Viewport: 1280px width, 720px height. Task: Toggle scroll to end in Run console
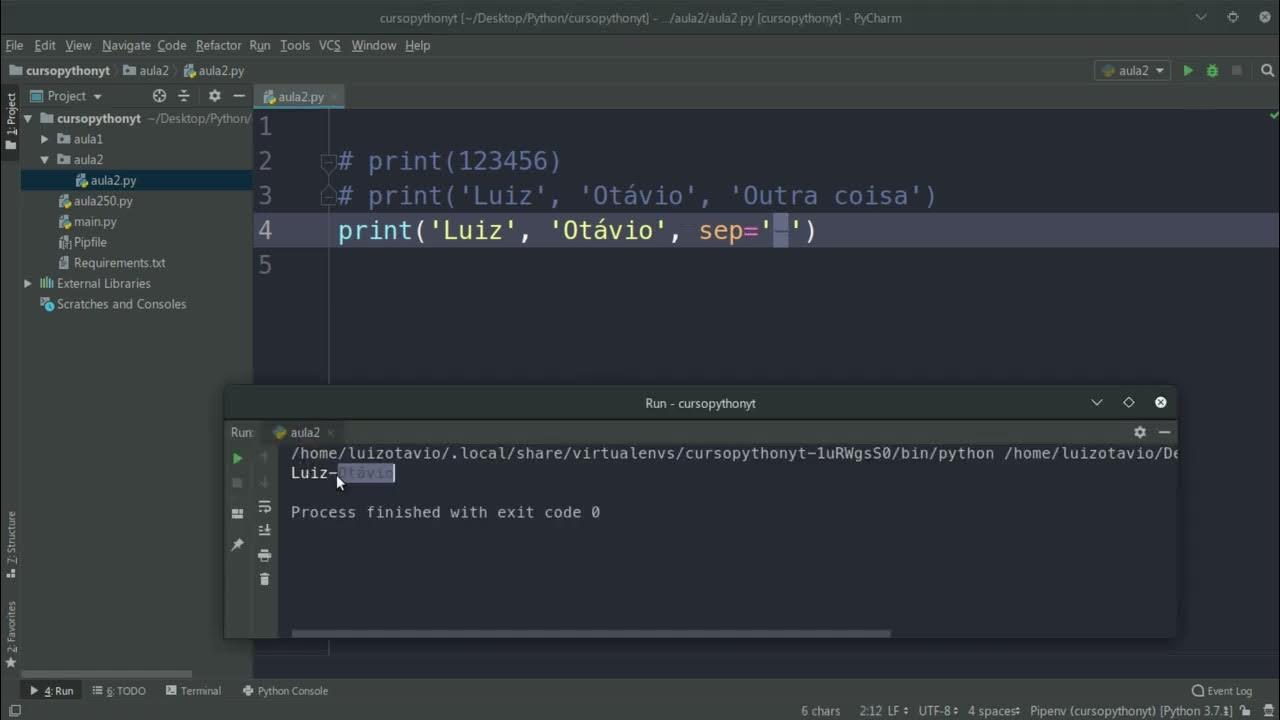click(x=264, y=531)
